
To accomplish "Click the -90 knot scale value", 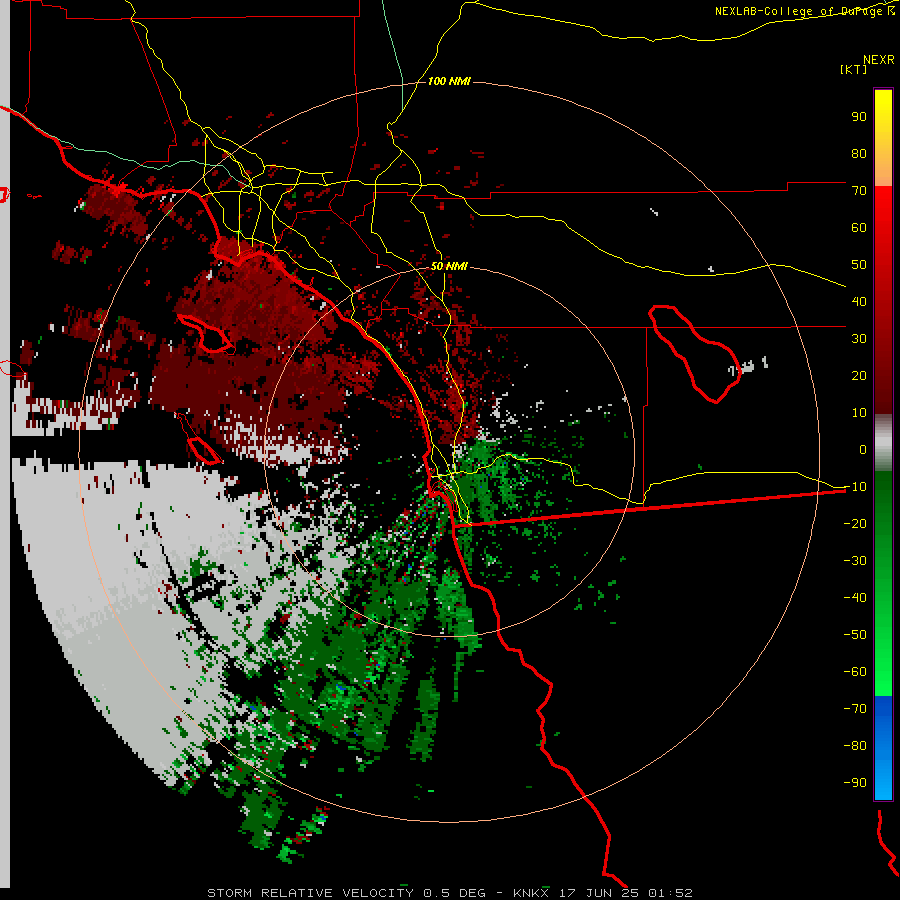I will (x=855, y=782).
